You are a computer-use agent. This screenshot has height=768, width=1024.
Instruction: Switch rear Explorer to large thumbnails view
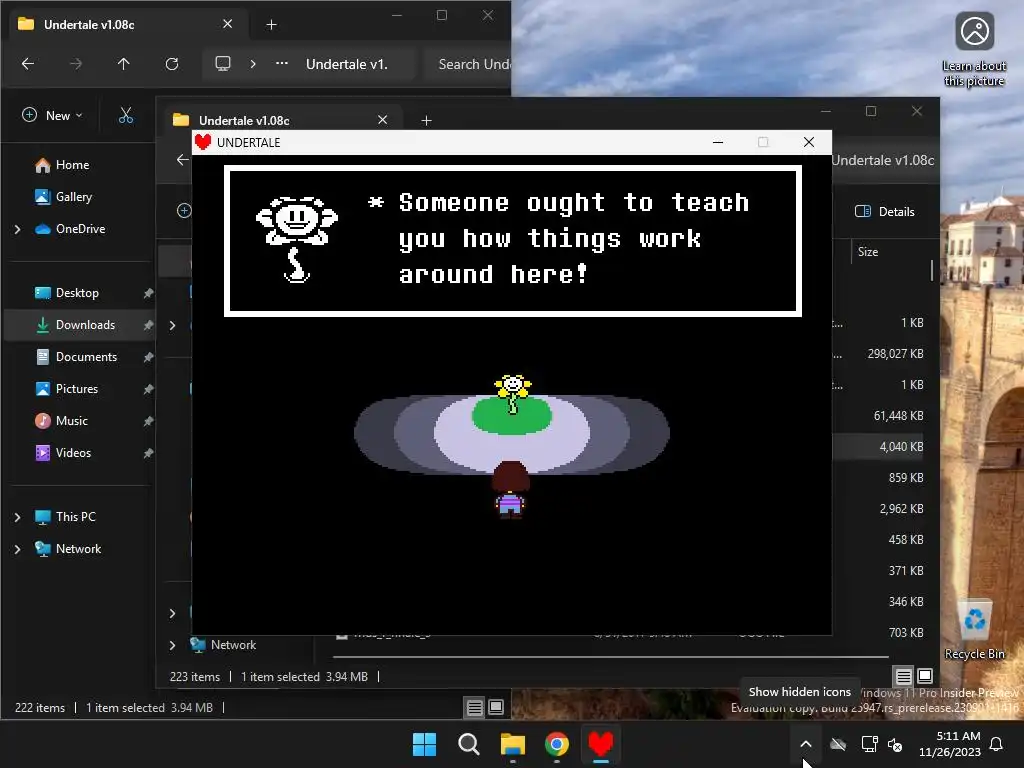tap(496, 707)
